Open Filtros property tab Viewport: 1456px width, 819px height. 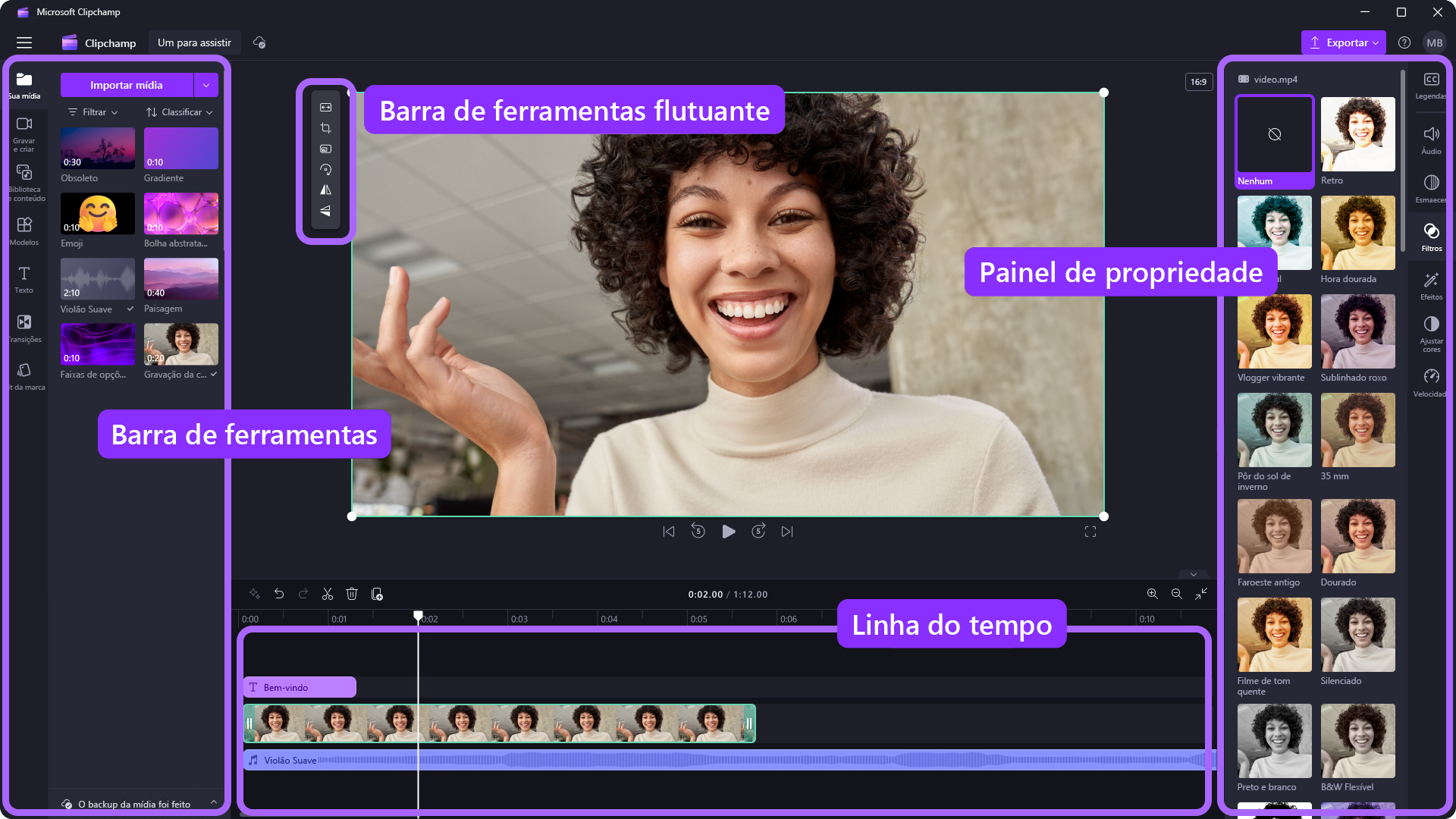pyautogui.click(x=1431, y=237)
